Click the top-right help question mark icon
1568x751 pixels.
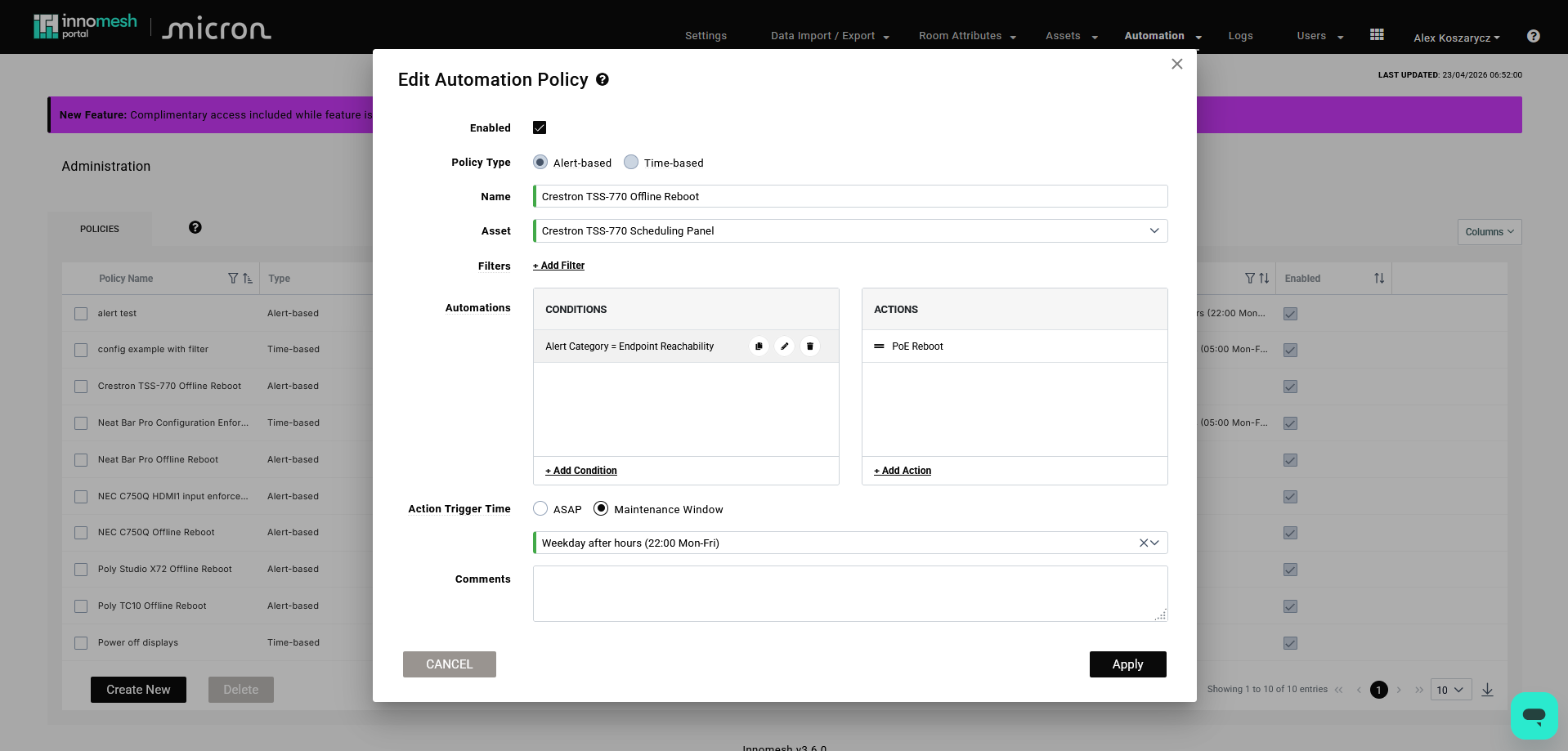[1534, 36]
